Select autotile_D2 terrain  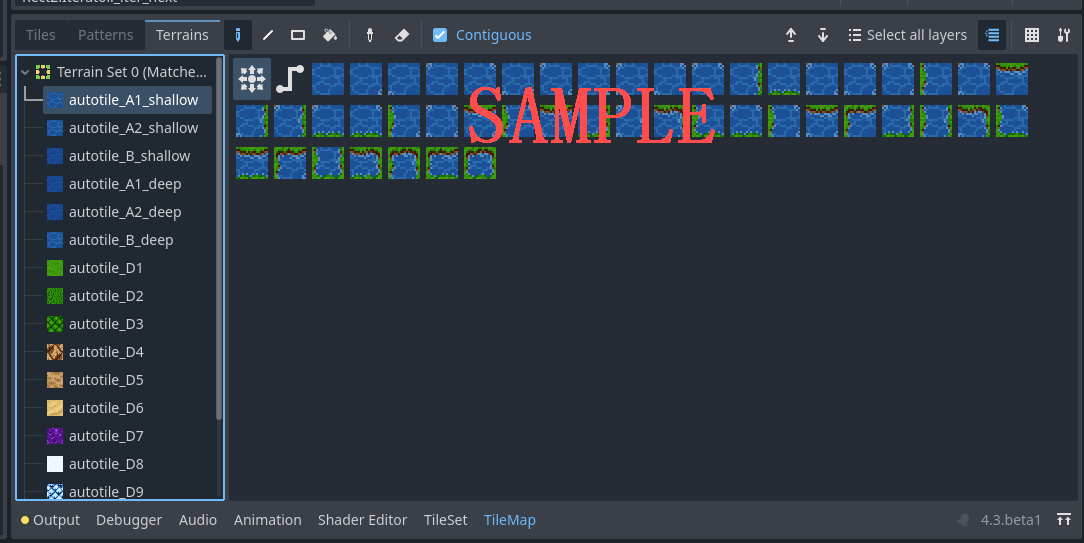coord(127,296)
